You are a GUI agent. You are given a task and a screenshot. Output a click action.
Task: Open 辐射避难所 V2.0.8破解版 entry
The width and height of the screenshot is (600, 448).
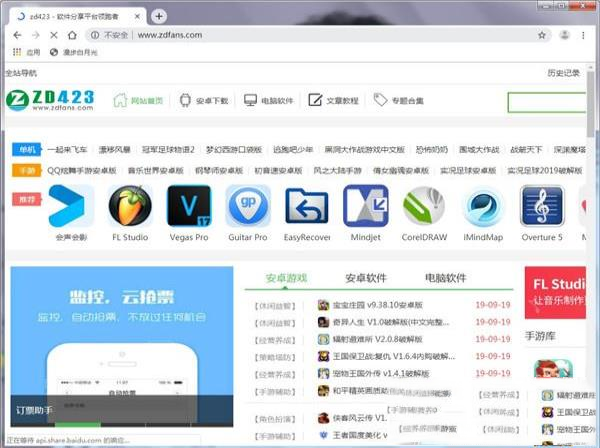pyautogui.click(x=378, y=339)
